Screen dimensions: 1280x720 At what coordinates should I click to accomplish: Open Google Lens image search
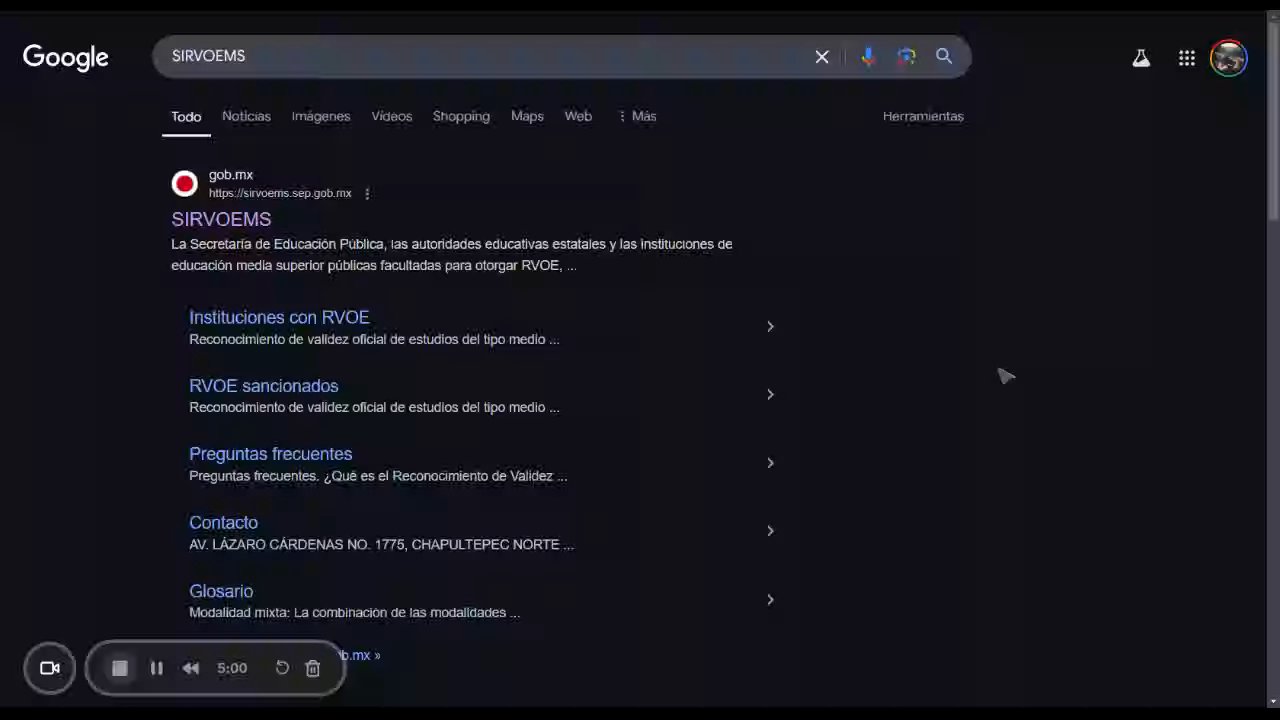pos(906,57)
